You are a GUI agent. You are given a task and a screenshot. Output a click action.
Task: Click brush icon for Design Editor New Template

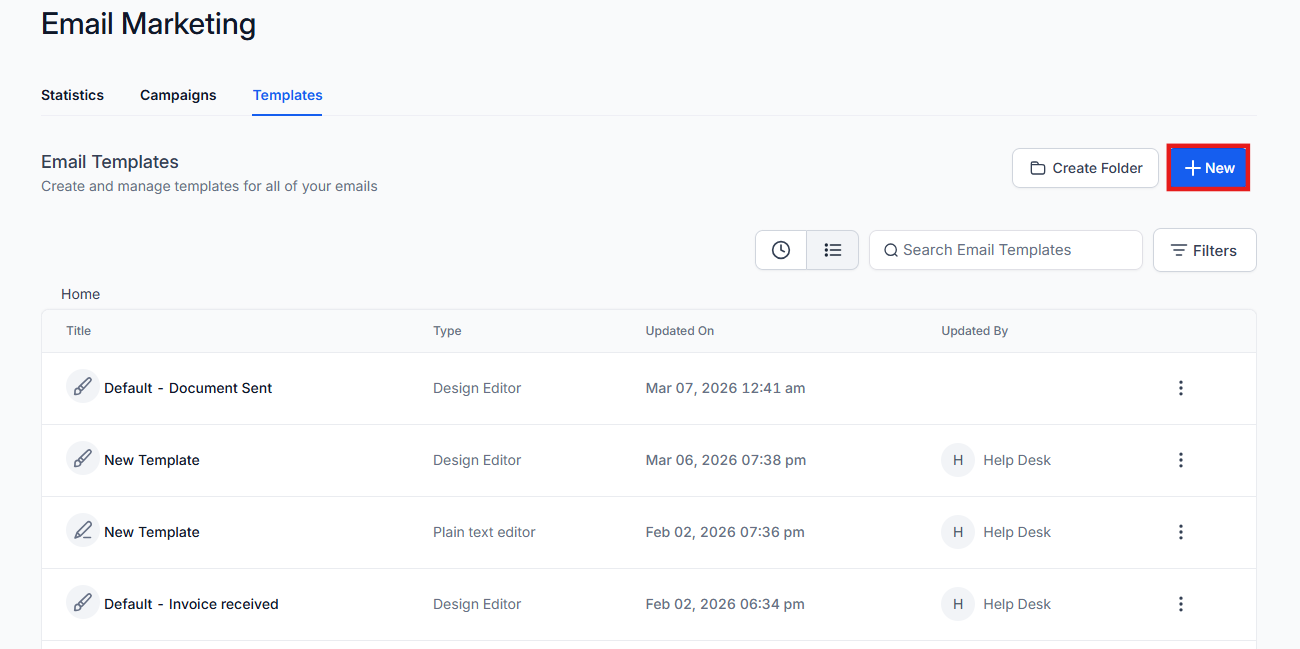pyautogui.click(x=83, y=459)
